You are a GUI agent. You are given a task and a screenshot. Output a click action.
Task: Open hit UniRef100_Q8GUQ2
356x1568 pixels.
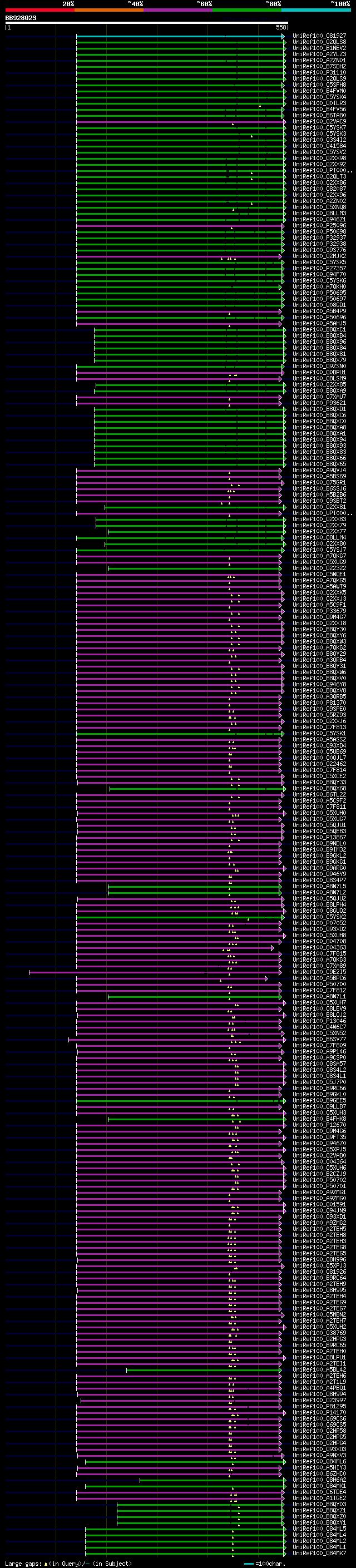click(x=319, y=911)
